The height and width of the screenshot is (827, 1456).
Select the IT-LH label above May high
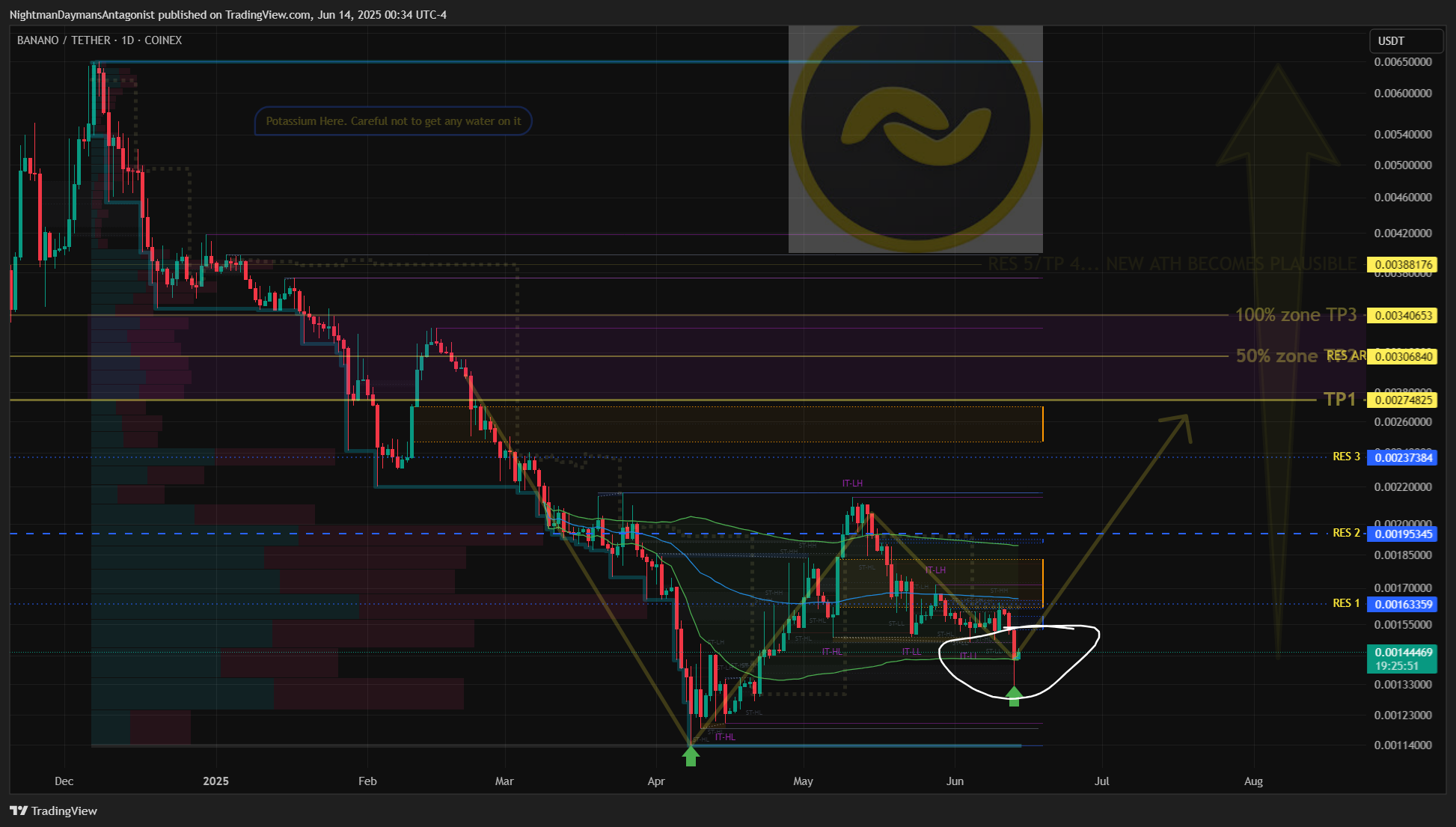point(852,483)
